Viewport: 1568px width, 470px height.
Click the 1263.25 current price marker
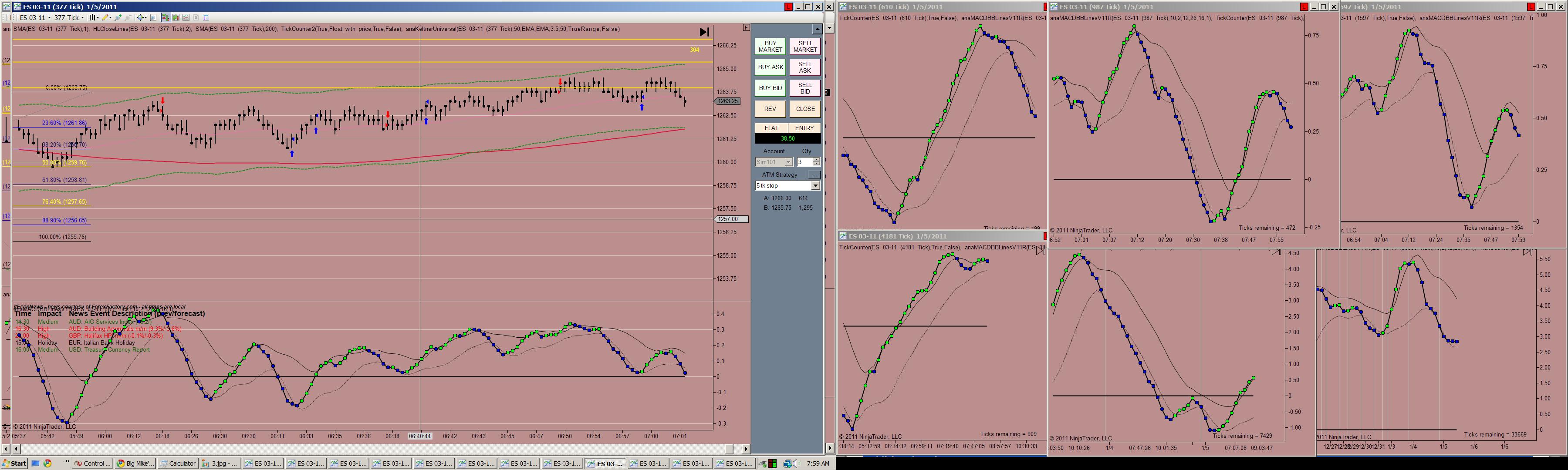coord(728,101)
